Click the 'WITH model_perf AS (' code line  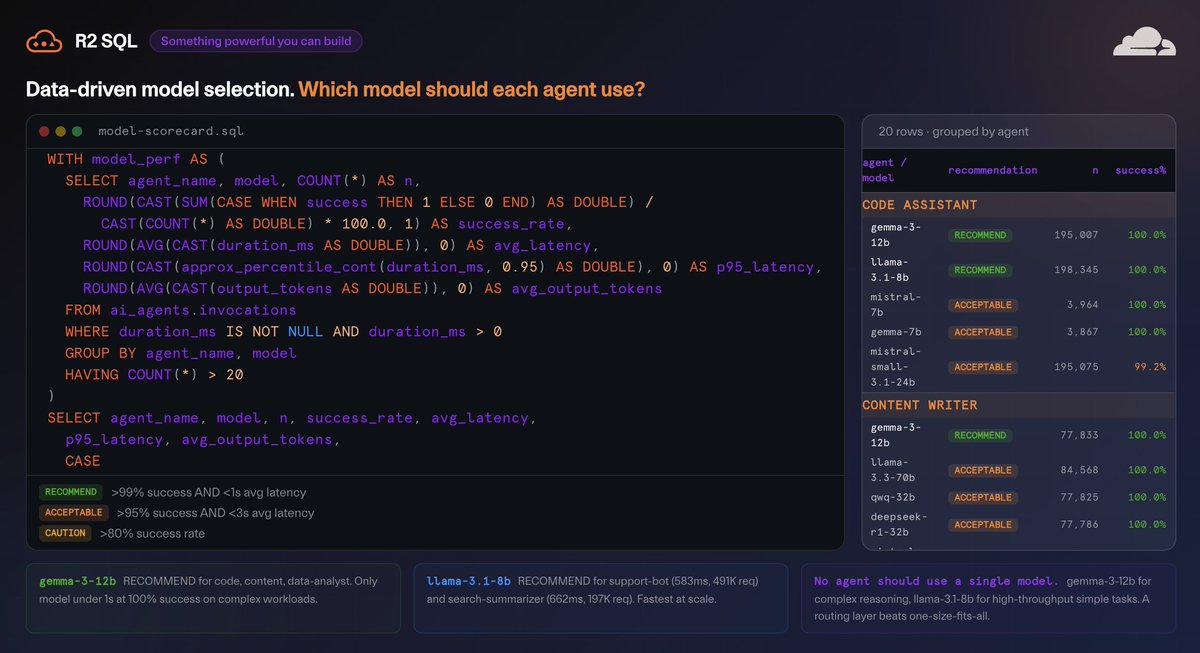coord(138,159)
